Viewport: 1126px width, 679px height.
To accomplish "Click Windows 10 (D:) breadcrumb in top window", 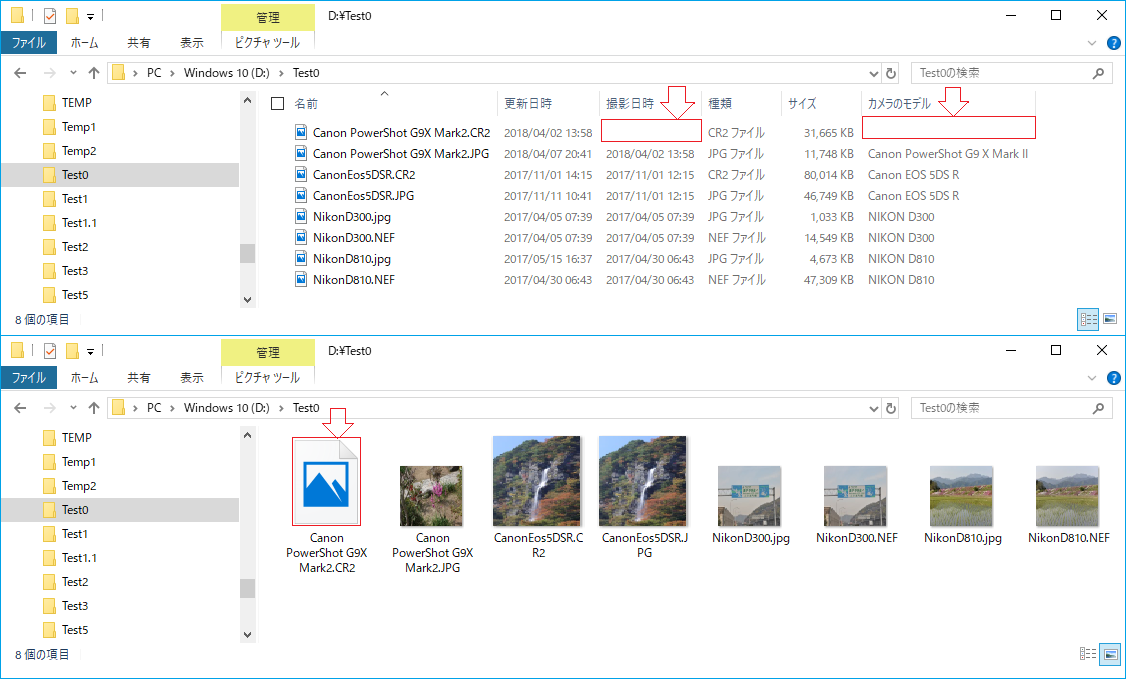I will tap(227, 73).
